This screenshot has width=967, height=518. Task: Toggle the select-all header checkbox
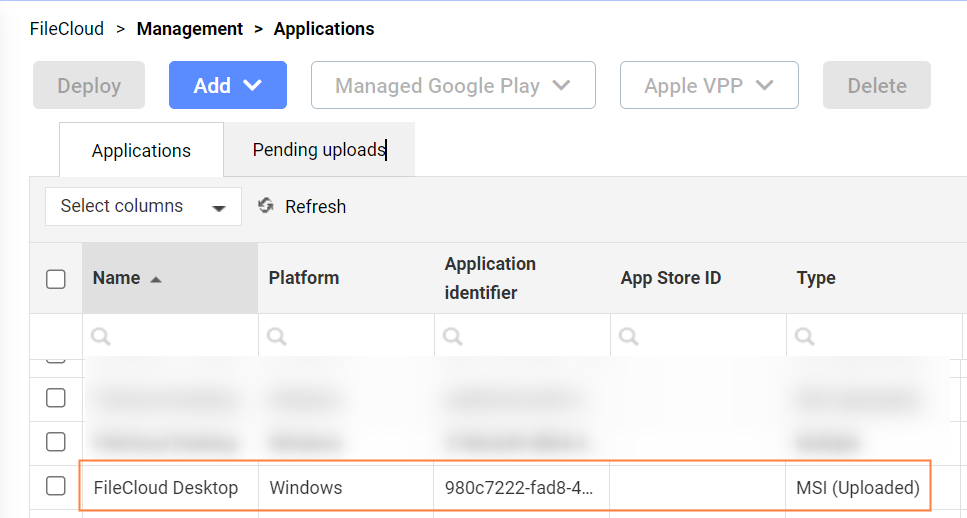point(56,279)
